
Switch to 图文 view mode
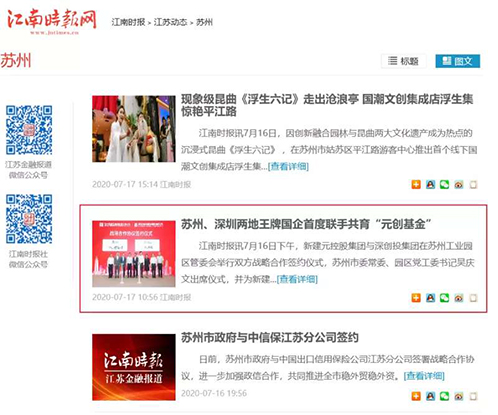coord(458,61)
